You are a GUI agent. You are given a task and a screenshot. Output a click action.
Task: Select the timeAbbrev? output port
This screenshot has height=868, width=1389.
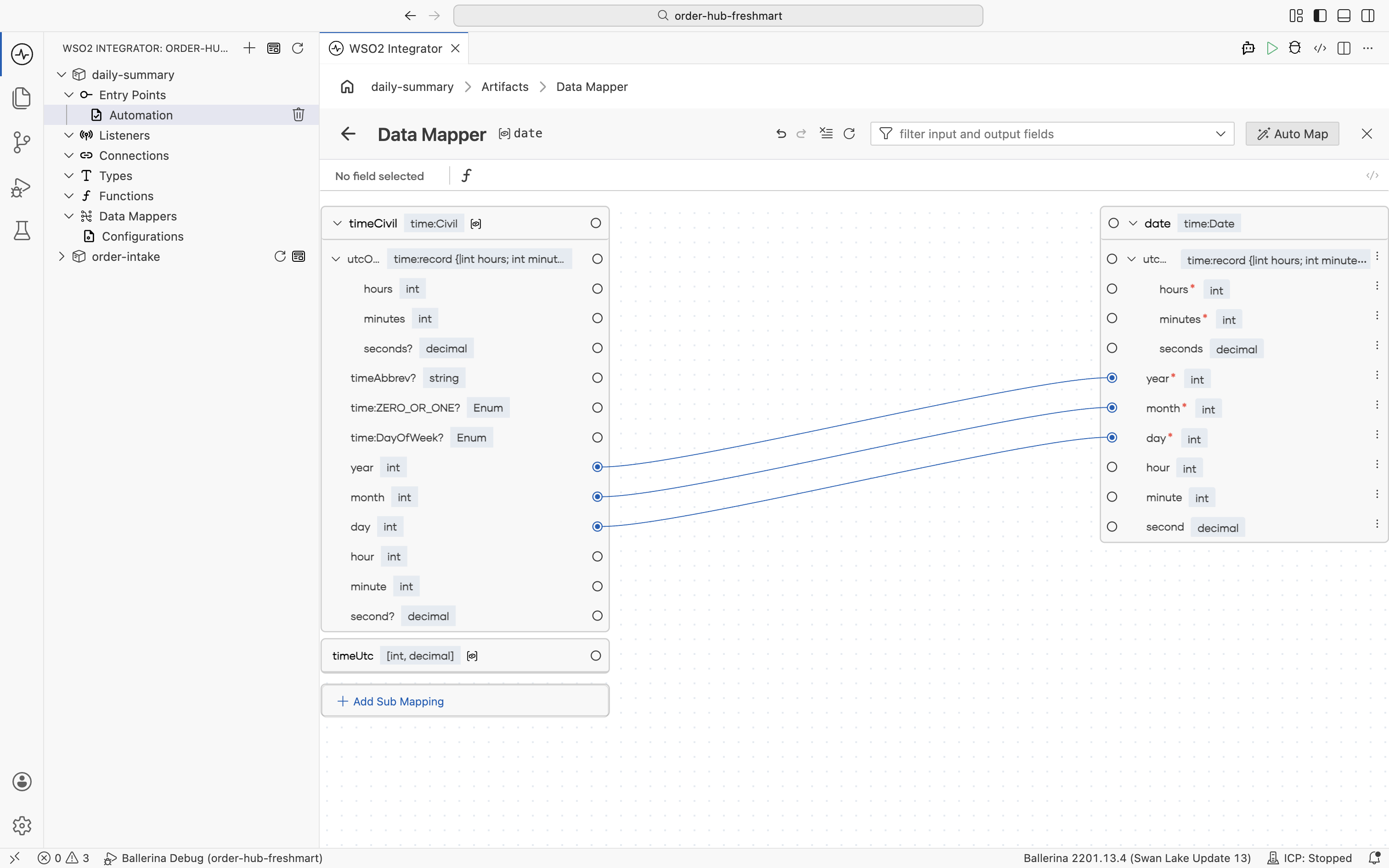(598, 378)
